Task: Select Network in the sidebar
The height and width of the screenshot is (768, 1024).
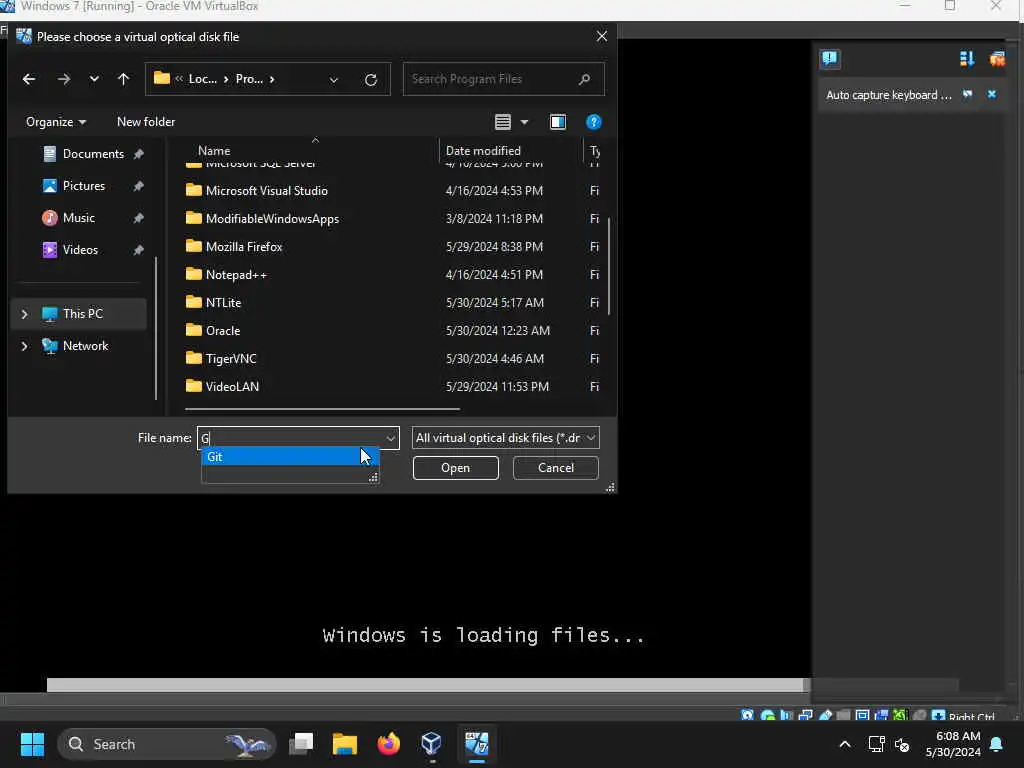Action: (85, 346)
